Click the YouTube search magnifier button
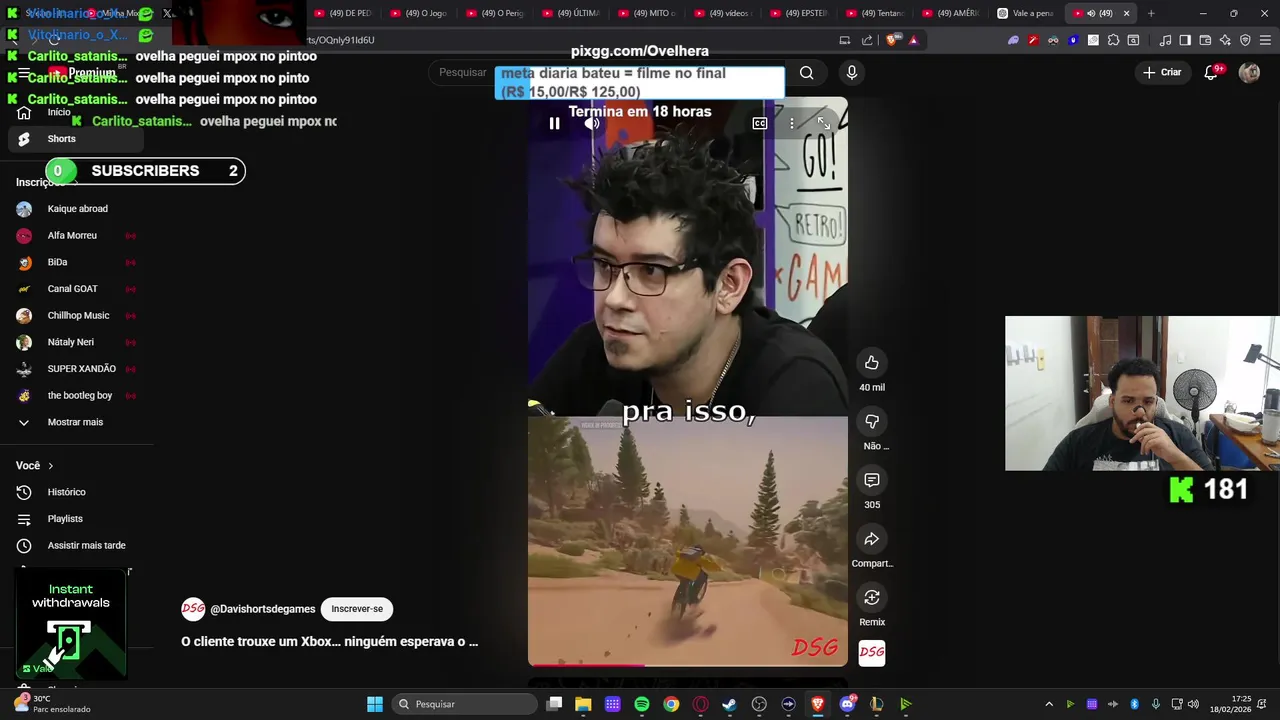Screen dimensions: 1280x720 point(806,72)
